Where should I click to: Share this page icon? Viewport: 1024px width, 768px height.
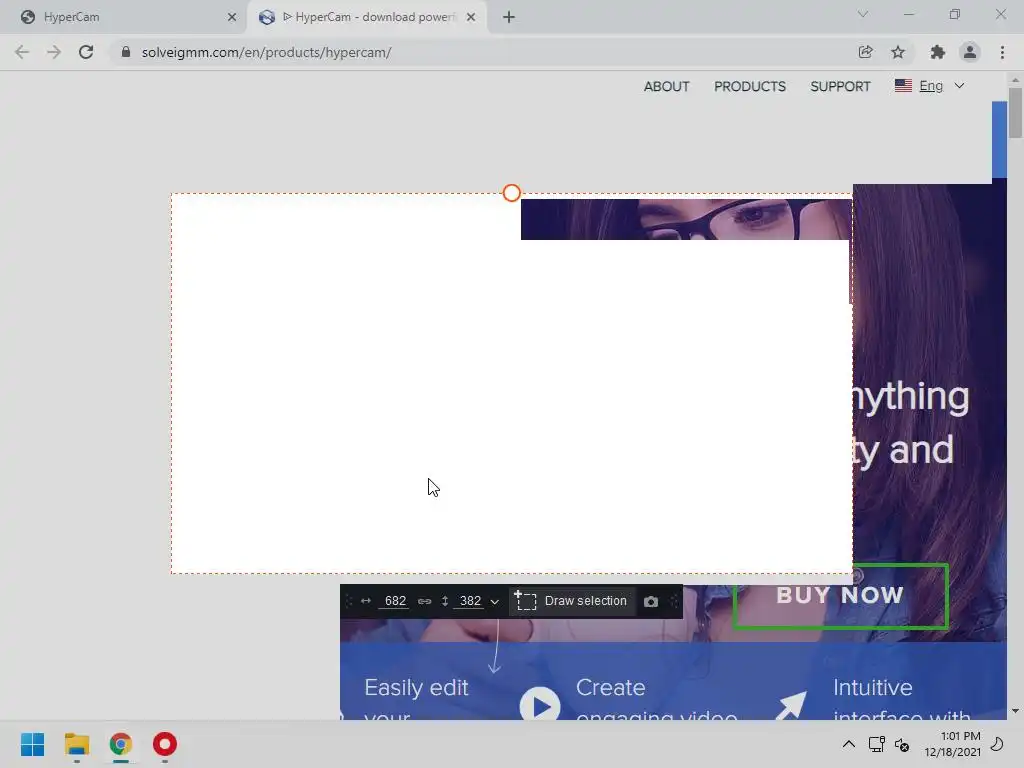[x=865, y=52]
